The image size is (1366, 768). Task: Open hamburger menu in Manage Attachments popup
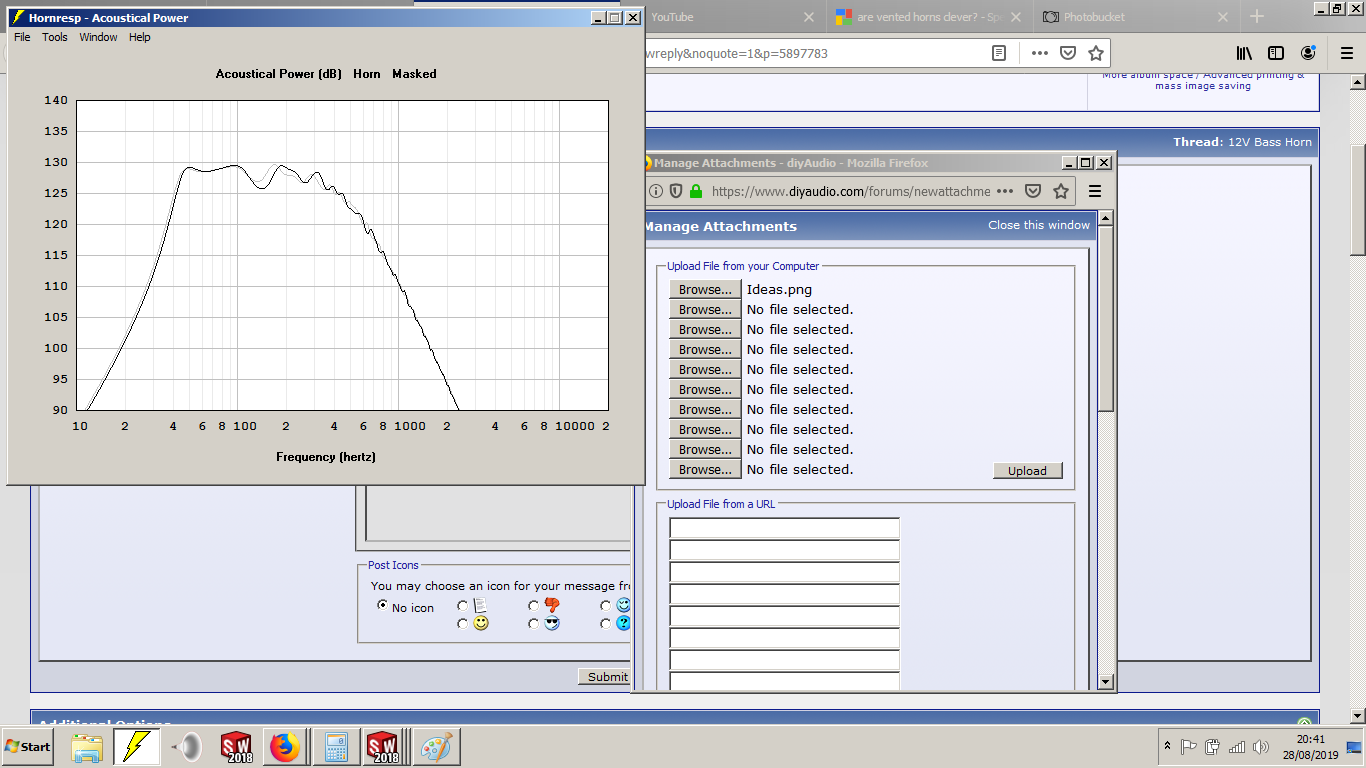coord(1095,191)
